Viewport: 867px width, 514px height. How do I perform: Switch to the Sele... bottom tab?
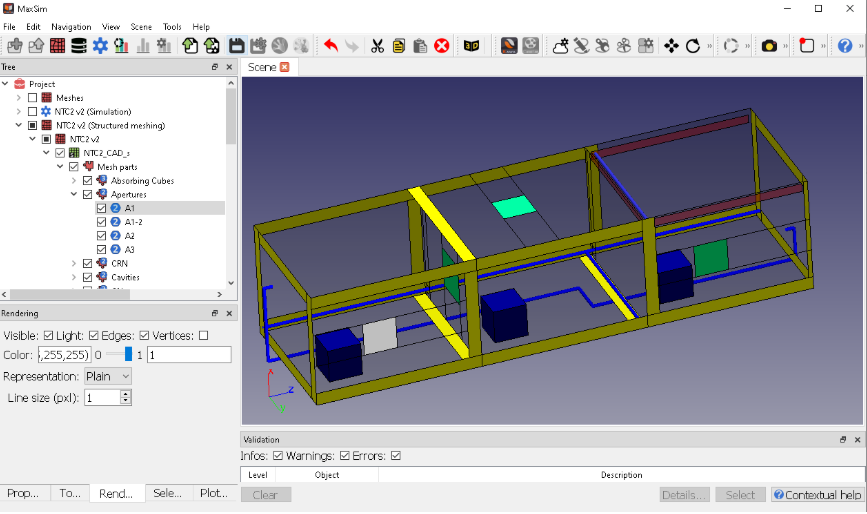[167, 493]
